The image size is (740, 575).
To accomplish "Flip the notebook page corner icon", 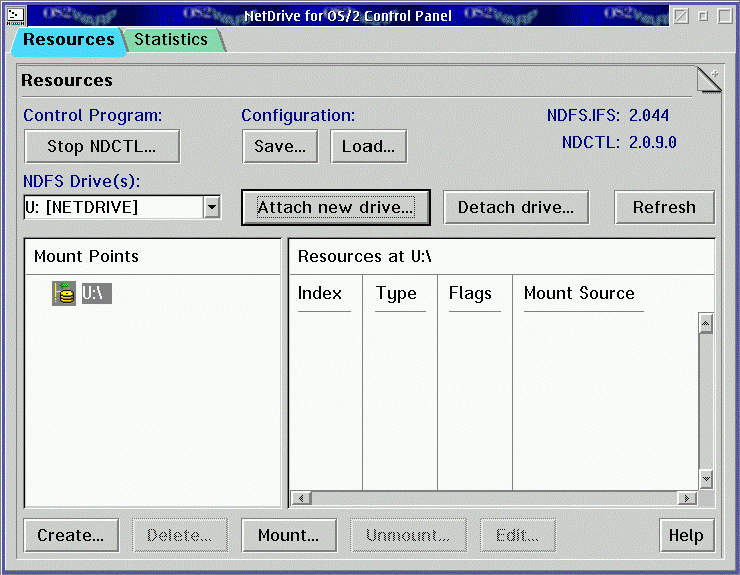I will 709,79.
